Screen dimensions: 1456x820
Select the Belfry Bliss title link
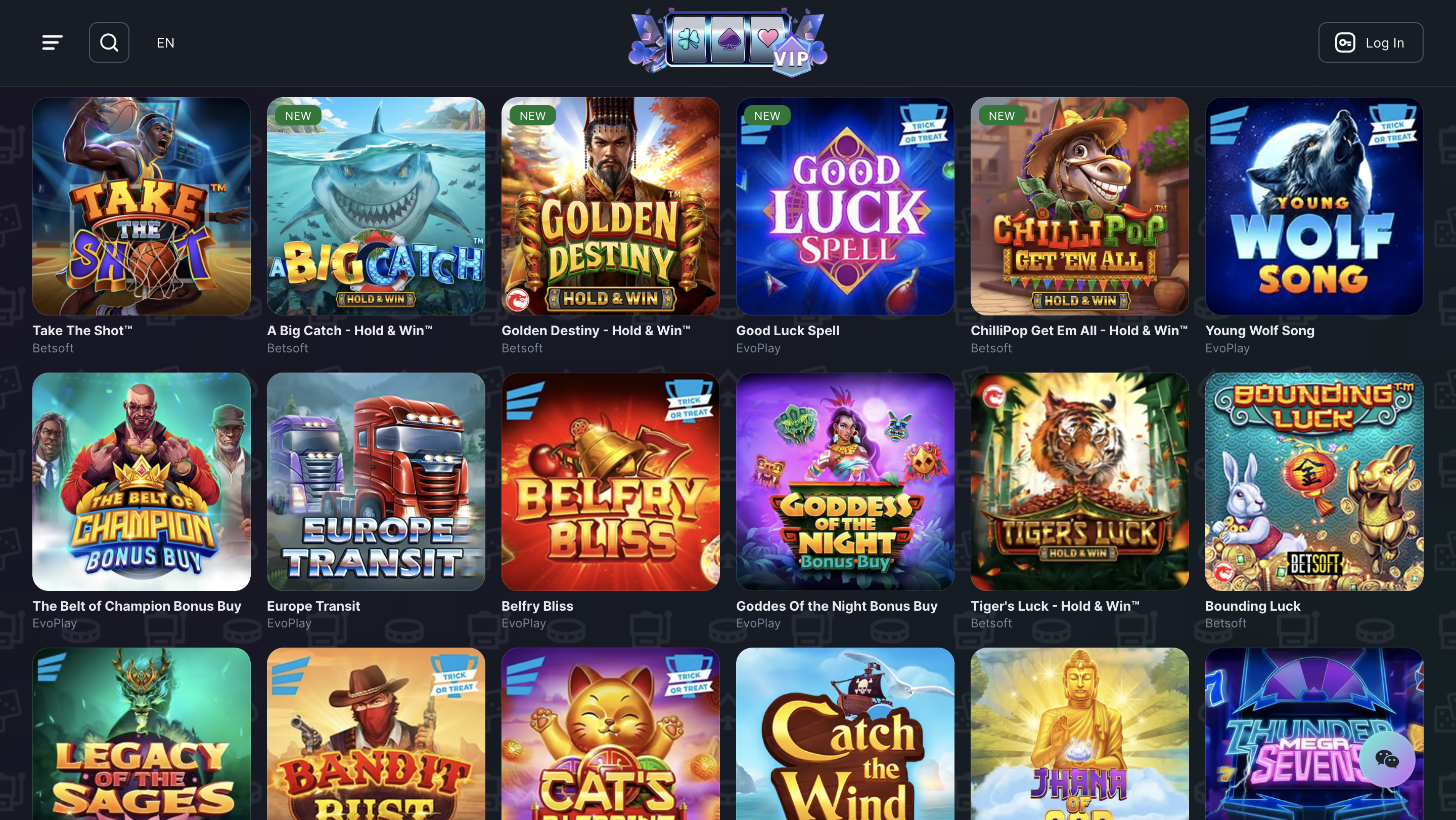[x=537, y=606]
